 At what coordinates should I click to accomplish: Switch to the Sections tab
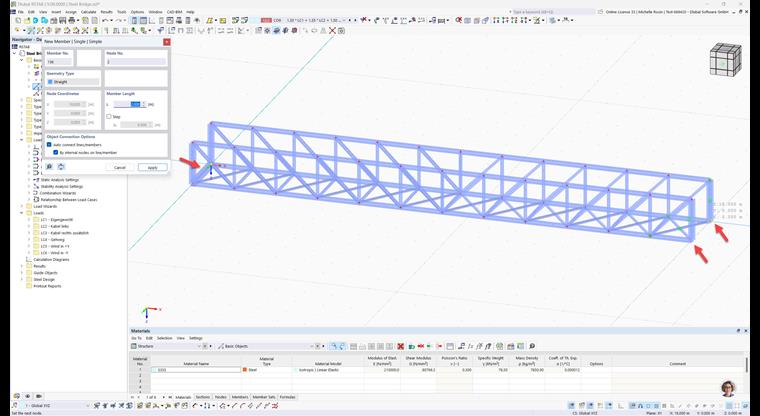click(x=203, y=397)
